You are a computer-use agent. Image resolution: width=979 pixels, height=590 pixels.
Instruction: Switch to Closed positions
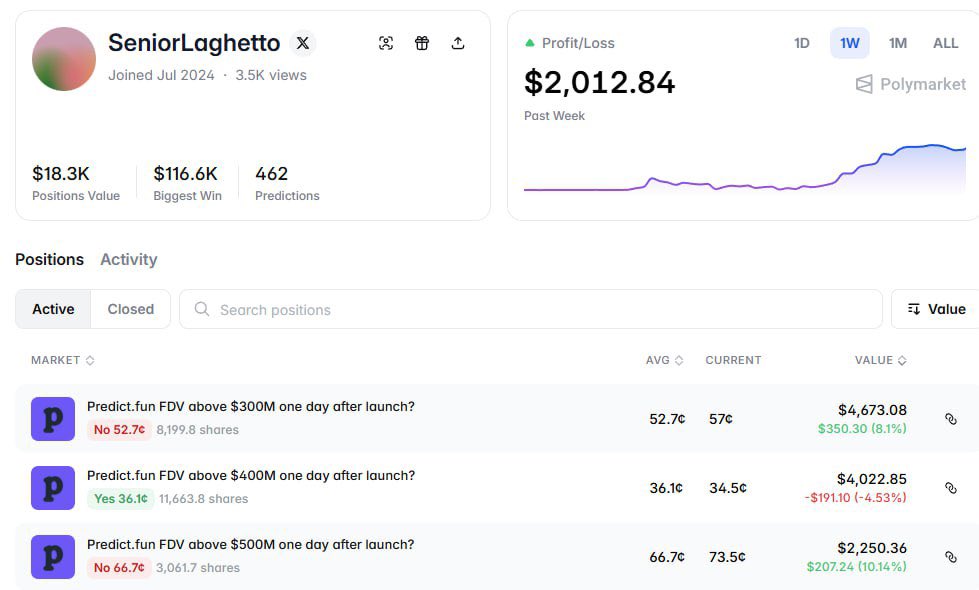(x=130, y=309)
